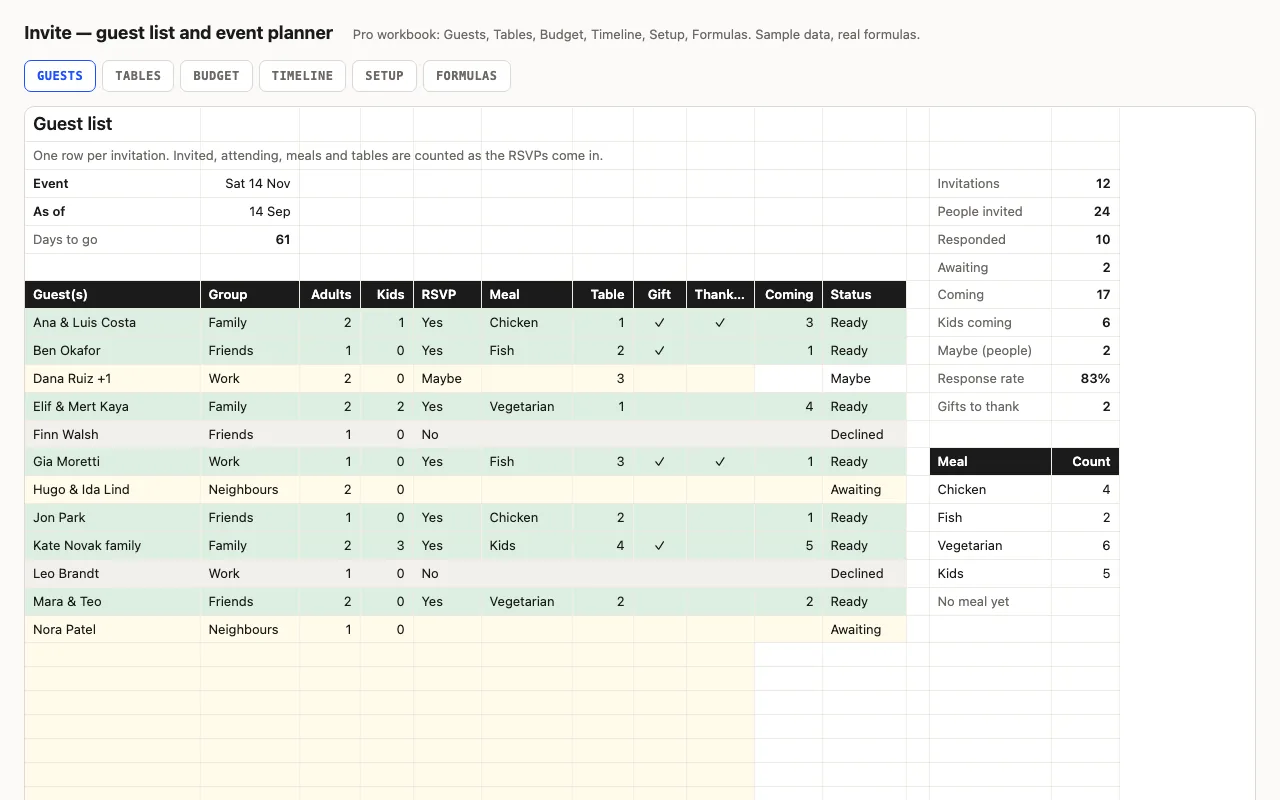Toggle Gift checkmark for Ben Okafor
Image resolution: width=1280 pixels, height=800 pixels.
[x=660, y=351]
